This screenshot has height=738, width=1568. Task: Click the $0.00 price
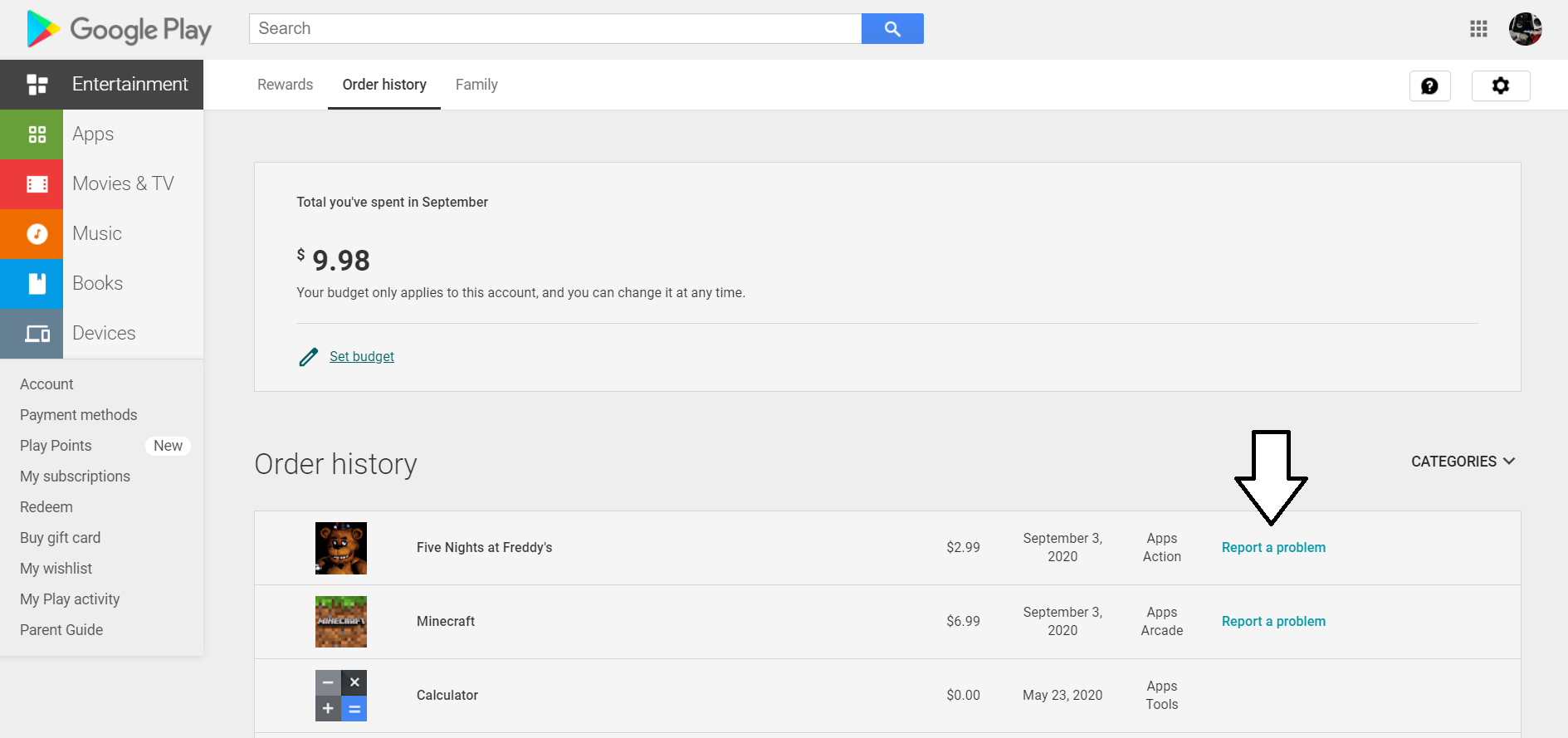963,696
